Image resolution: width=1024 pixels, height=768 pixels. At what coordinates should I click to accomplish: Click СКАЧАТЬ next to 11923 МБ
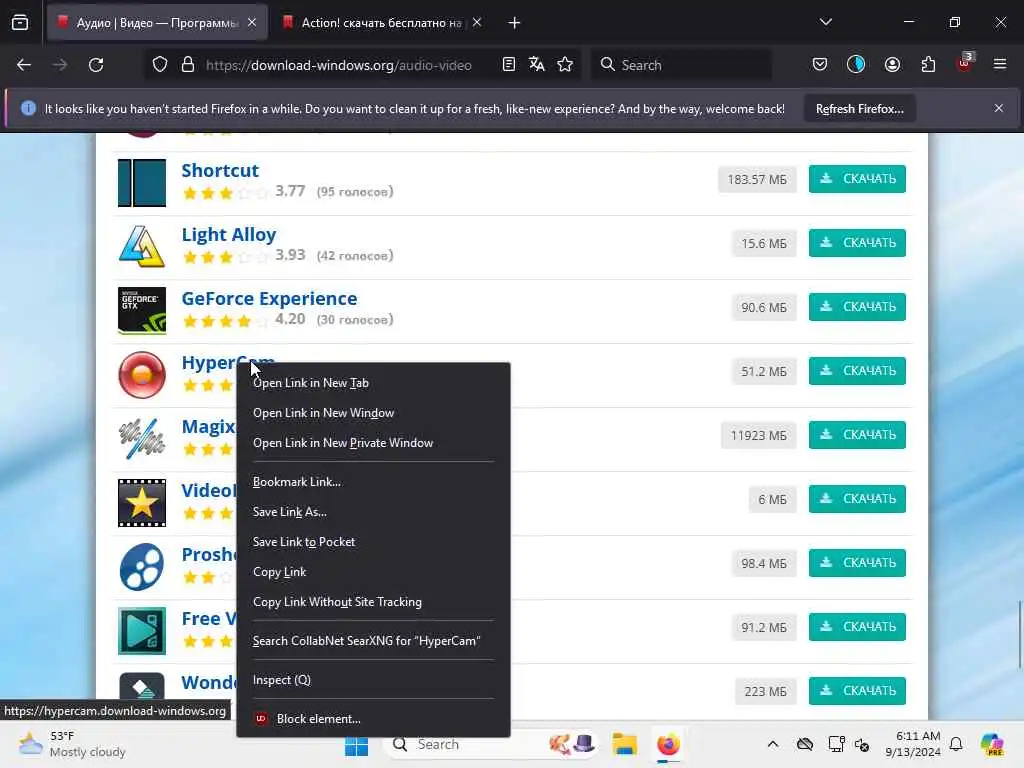point(857,435)
